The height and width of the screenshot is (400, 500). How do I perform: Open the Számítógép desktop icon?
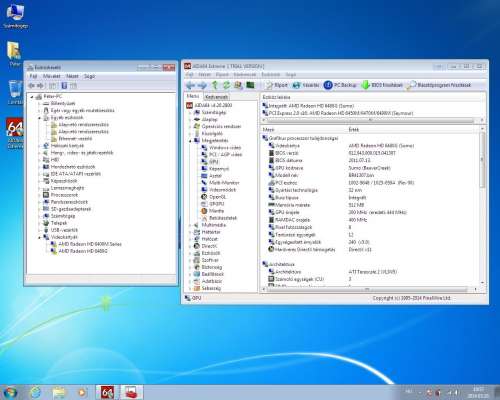pyautogui.click(x=15, y=15)
